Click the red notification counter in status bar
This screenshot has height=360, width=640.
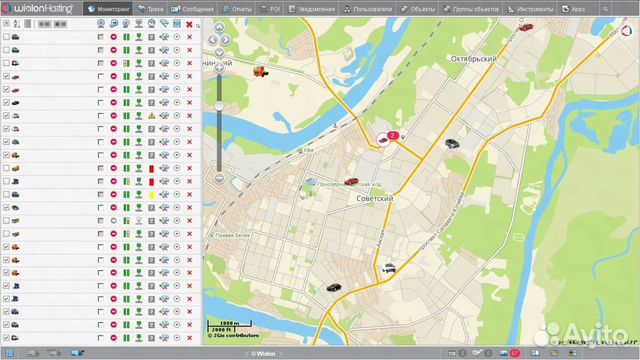(x=516, y=353)
